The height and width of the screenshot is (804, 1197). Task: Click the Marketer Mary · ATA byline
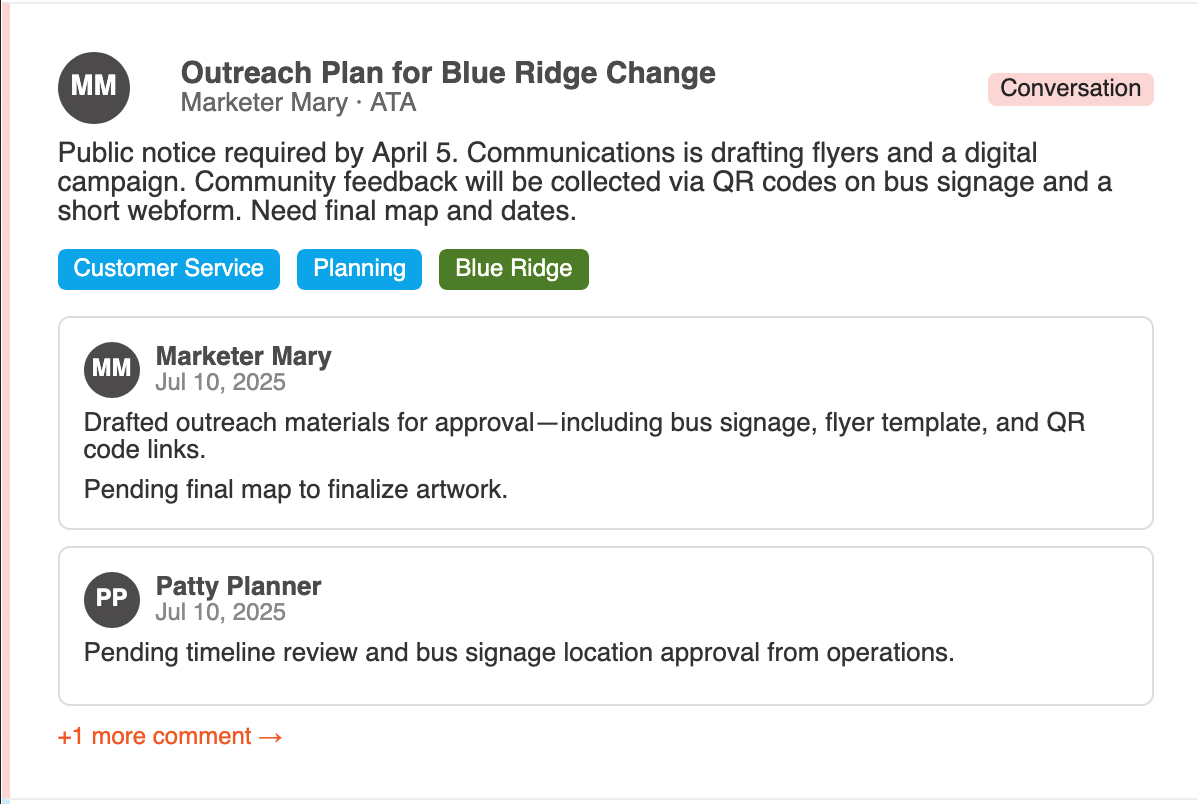pyautogui.click(x=298, y=102)
